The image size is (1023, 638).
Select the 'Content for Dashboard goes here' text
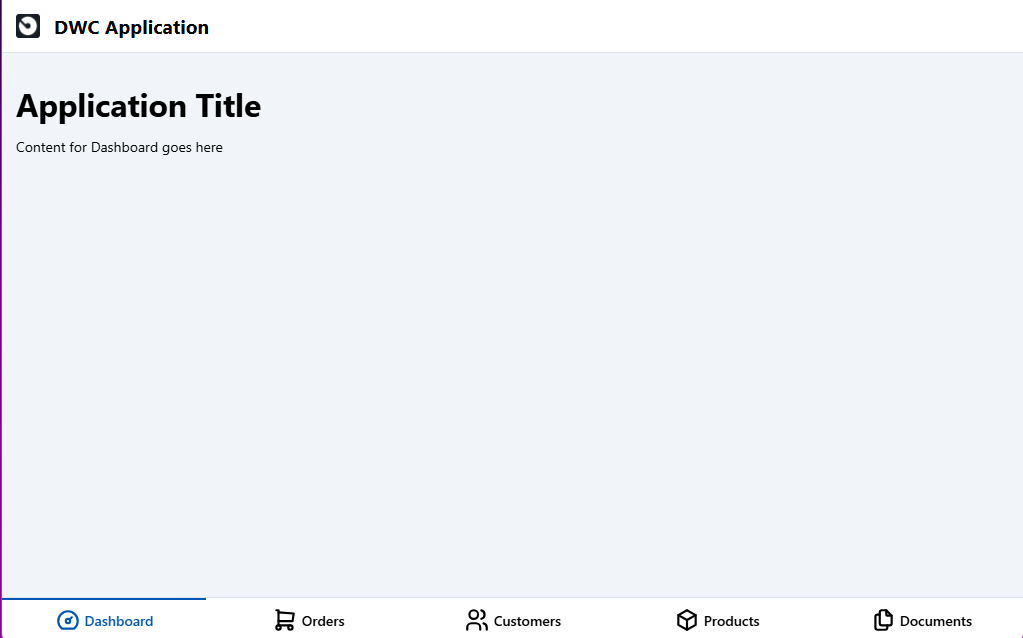[119, 147]
